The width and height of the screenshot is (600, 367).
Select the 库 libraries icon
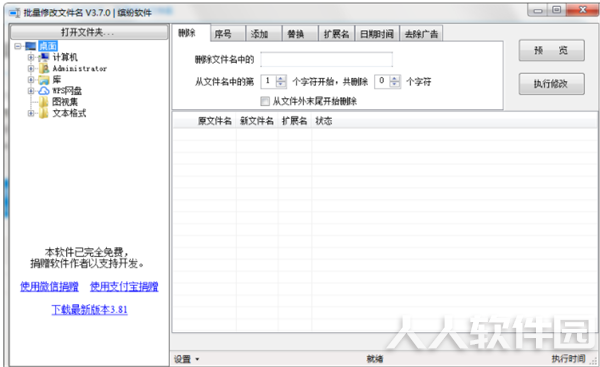[x=44, y=80]
